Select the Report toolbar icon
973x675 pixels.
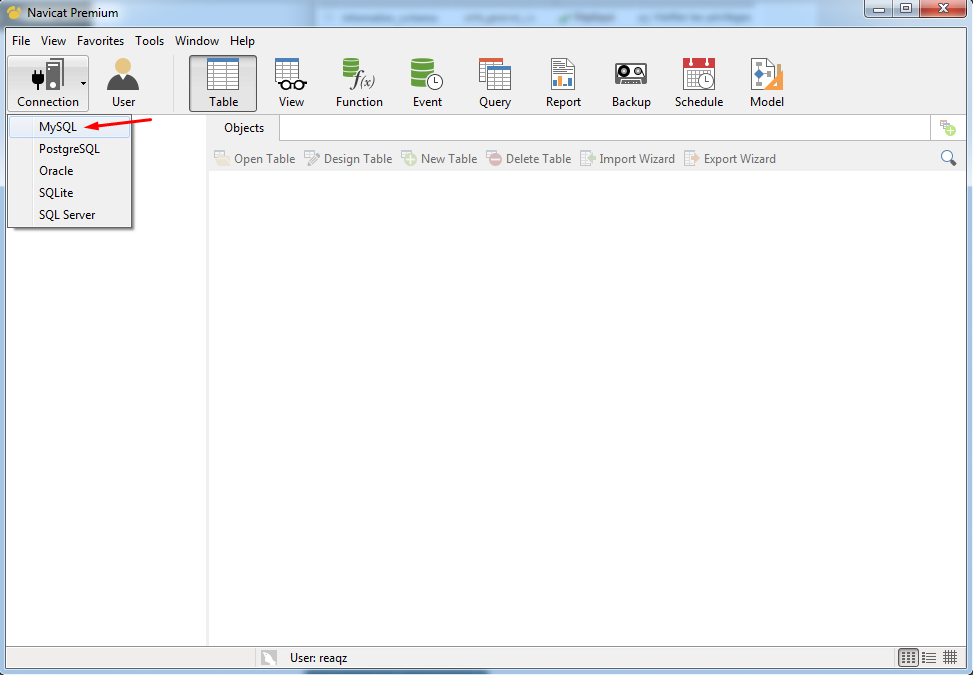(563, 83)
